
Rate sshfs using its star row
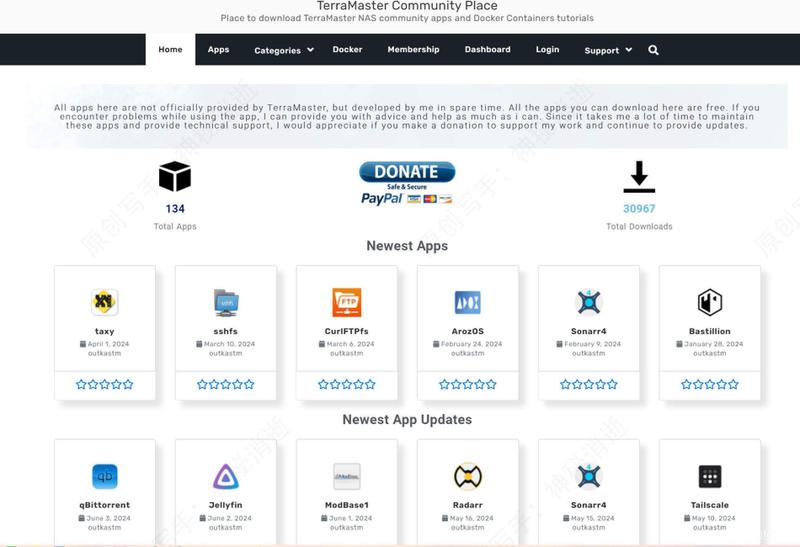click(226, 384)
